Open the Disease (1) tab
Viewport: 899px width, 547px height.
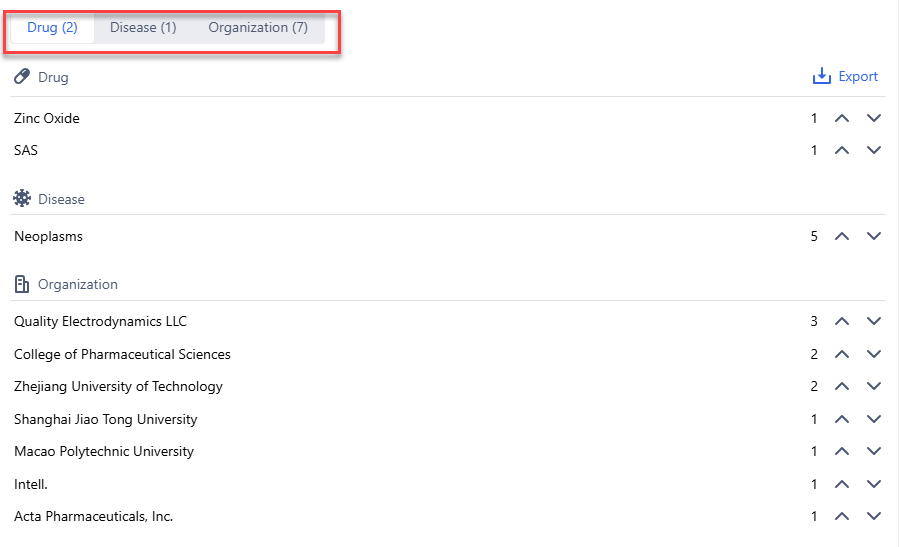coord(143,28)
